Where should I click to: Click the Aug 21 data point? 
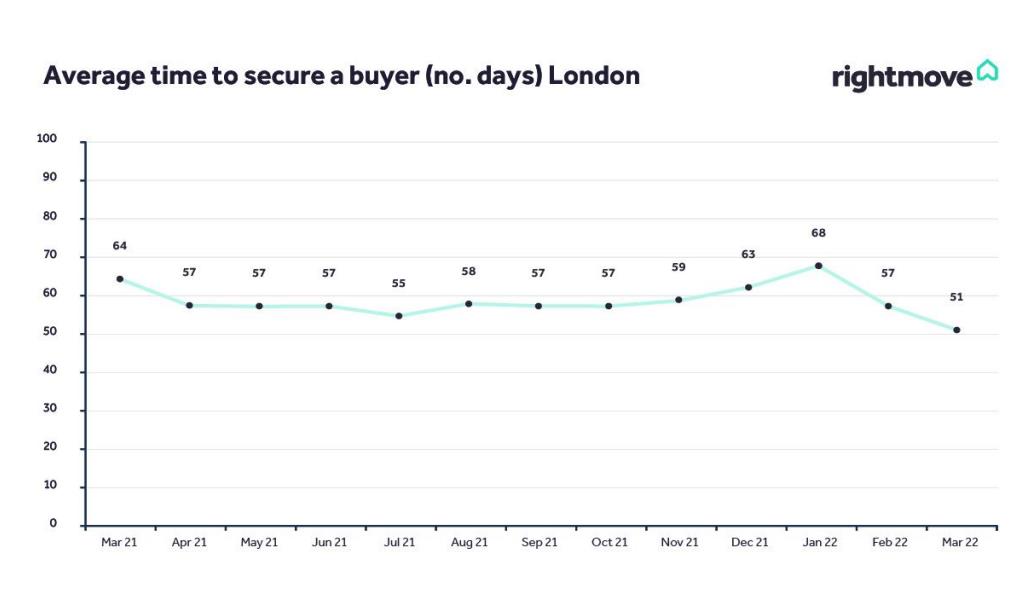click(x=469, y=304)
